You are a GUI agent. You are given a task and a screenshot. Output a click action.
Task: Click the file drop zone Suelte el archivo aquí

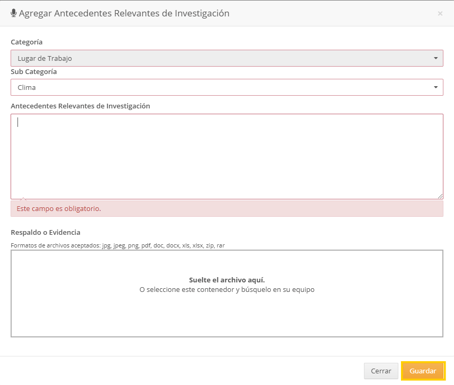coord(227,293)
